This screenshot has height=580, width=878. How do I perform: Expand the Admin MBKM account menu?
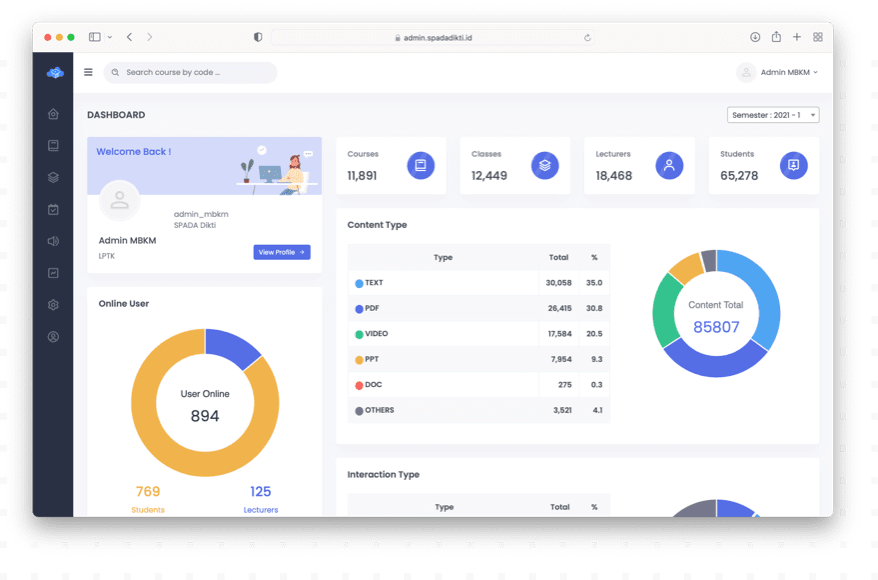[x=779, y=71]
